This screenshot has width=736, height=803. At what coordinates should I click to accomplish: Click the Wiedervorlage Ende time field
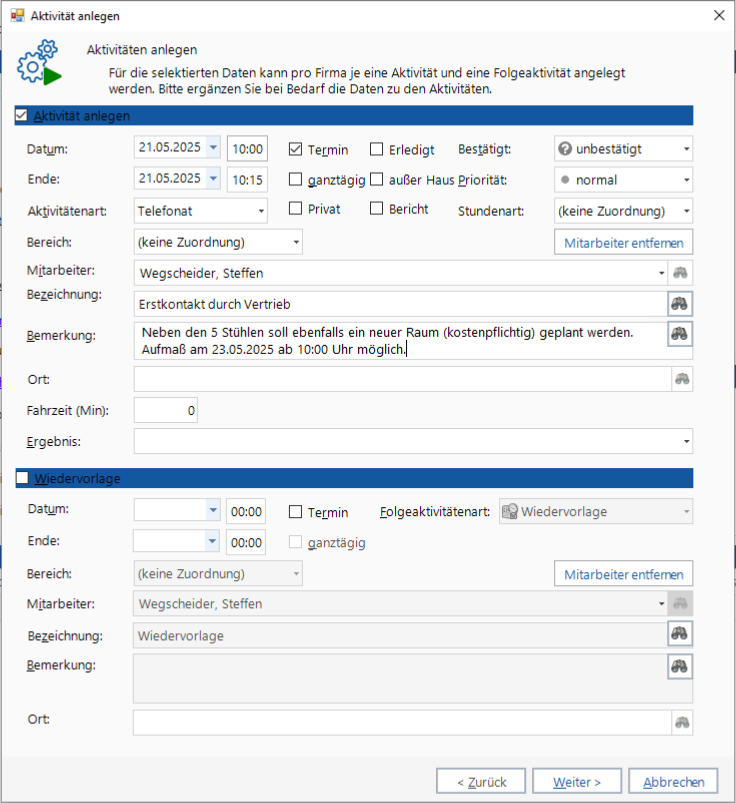pyautogui.click(x=246, y=542)
